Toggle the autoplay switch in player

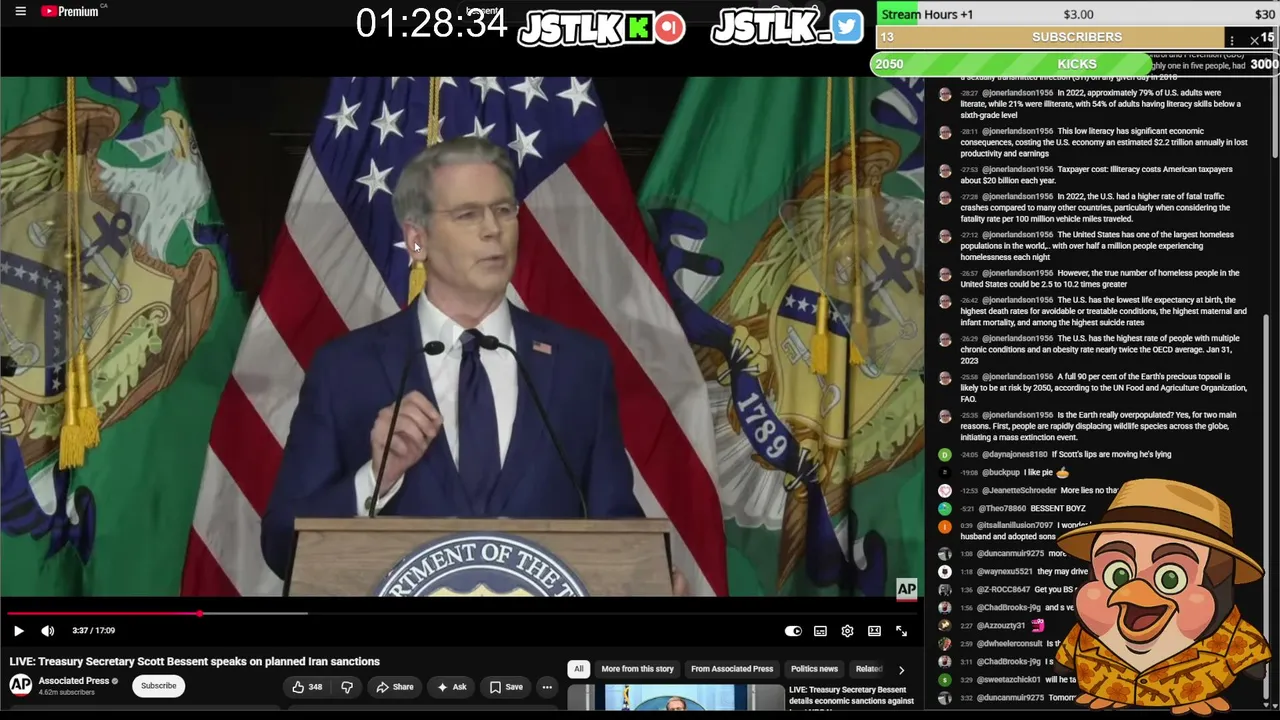793,631
